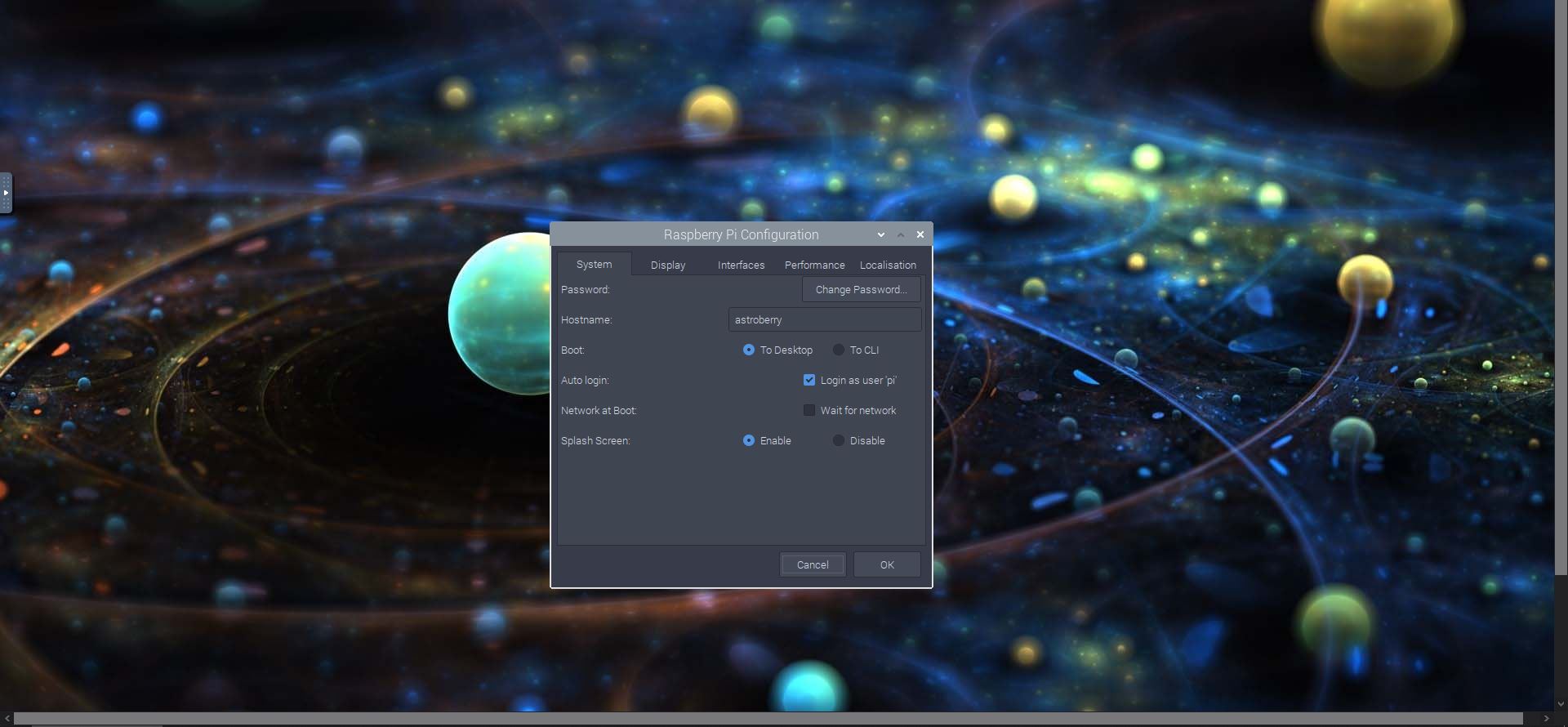Screen dimensions: 1568x727
Task: Click the scroll left arrow at bottom
Action: click(x=7, y=719)
